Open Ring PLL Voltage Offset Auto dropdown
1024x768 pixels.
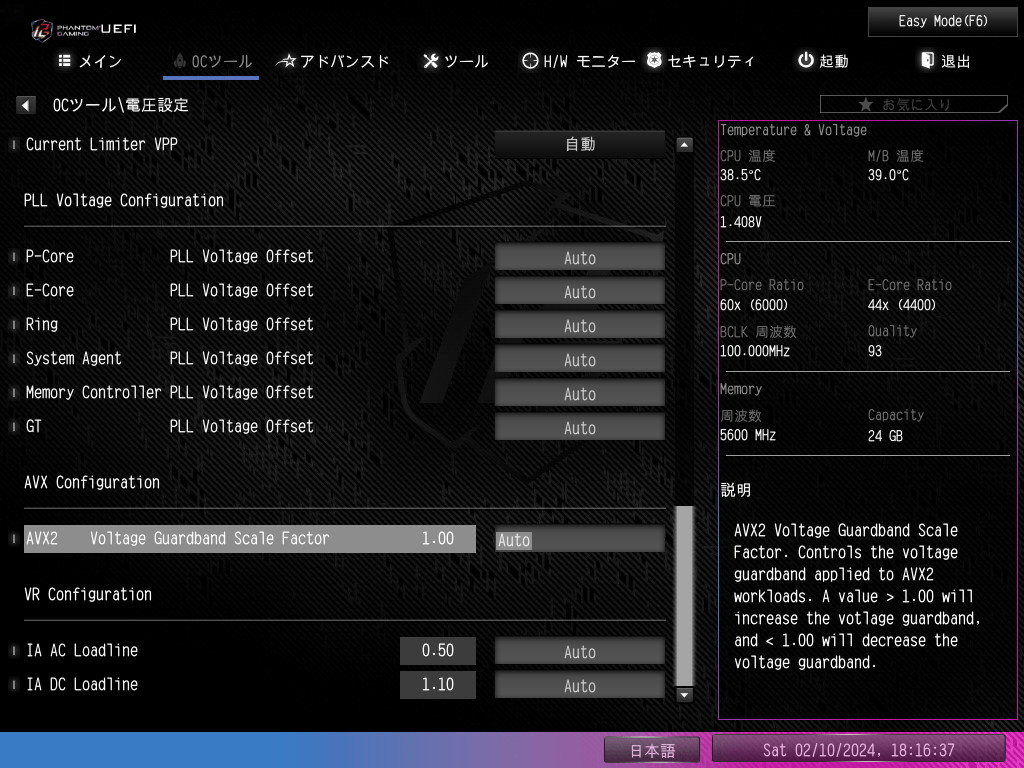[x=580, y=325]
